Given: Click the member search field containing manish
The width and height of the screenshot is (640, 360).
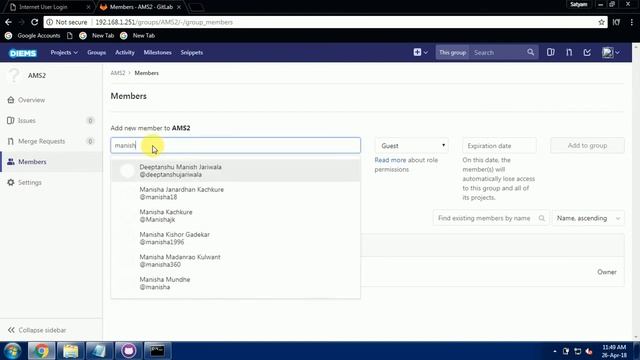Looking at the screenshot, I should 236,145.
